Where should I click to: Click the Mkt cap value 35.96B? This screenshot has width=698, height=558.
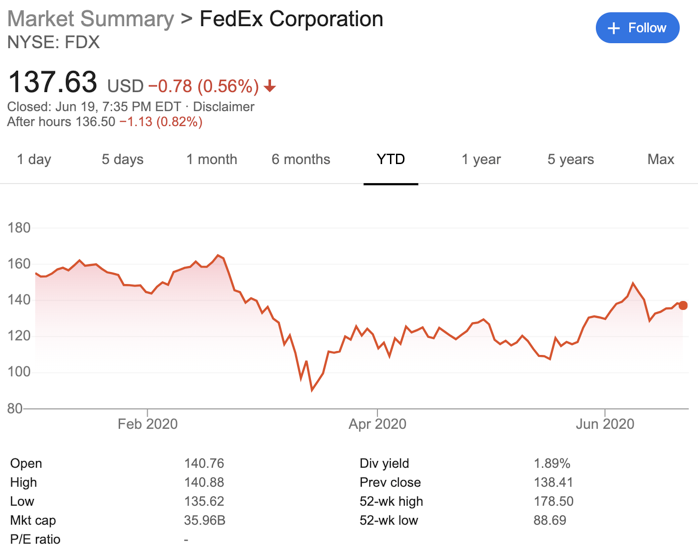click(x=205, y=520)
